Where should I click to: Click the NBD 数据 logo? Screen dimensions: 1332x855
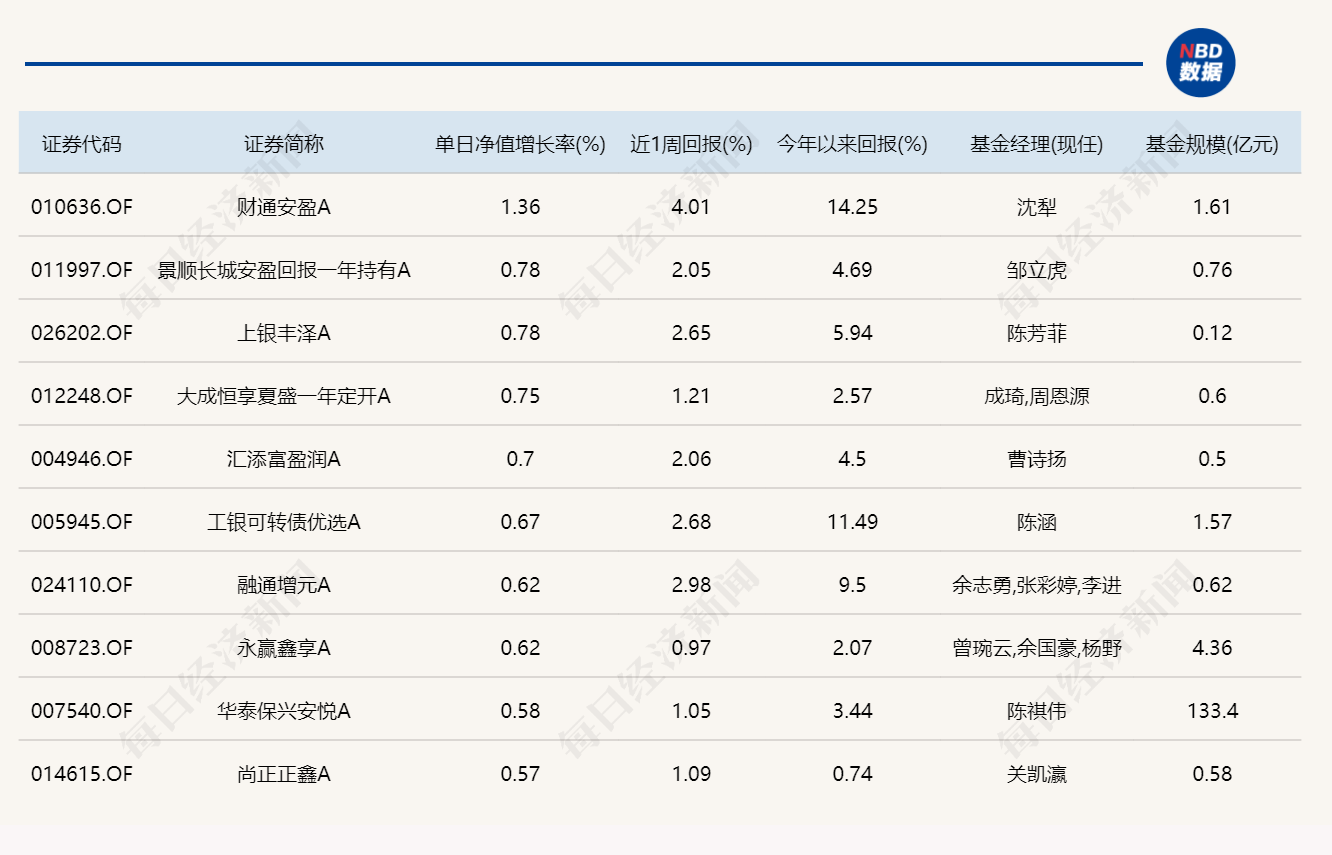1202,63
